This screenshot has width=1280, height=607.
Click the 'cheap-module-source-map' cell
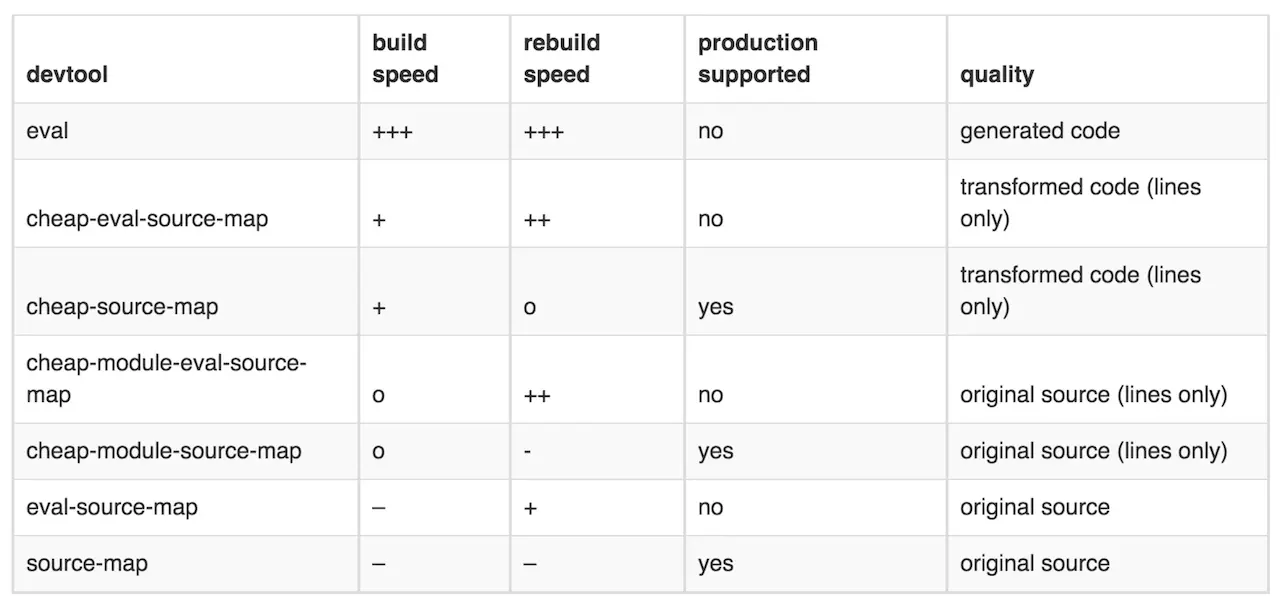[164, 451]
